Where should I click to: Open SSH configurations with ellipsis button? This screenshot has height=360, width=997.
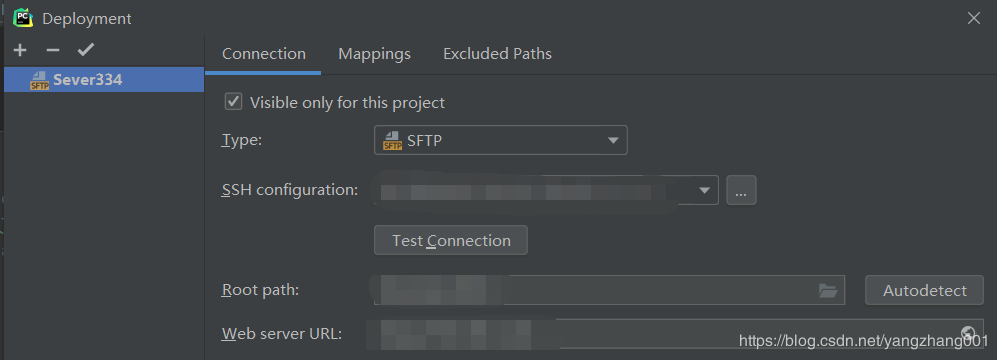click(x=741, y=190)
